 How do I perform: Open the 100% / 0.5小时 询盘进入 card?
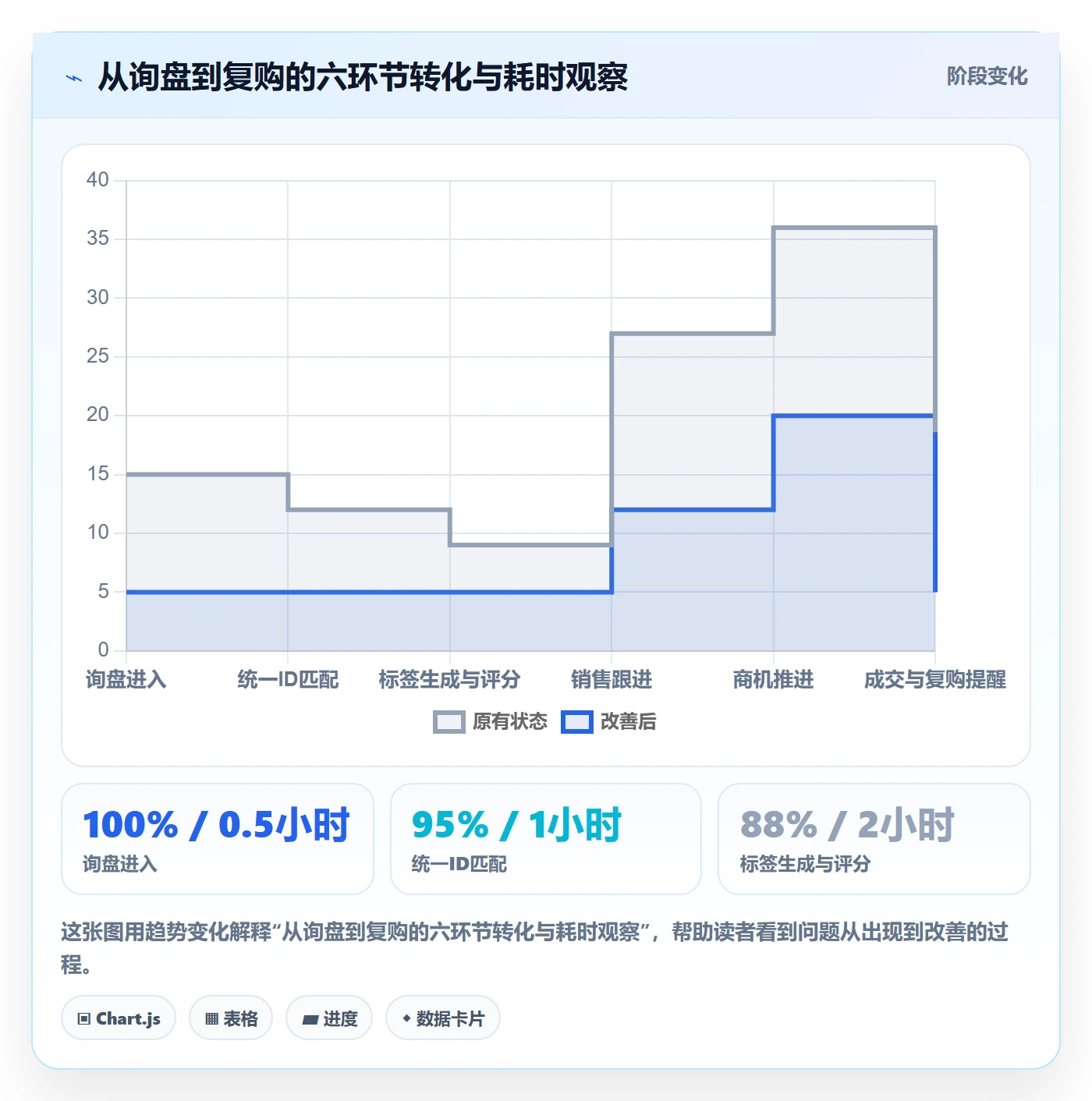pos(218,839)
